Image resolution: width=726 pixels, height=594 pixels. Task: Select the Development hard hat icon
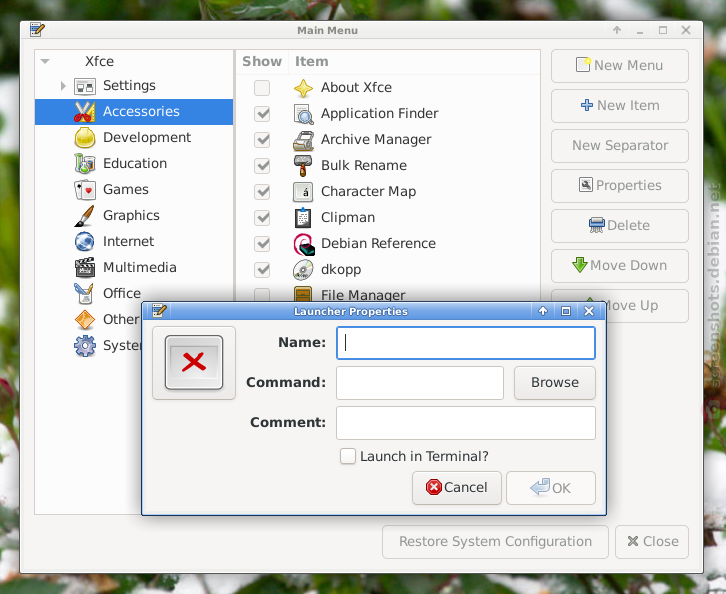85,138
